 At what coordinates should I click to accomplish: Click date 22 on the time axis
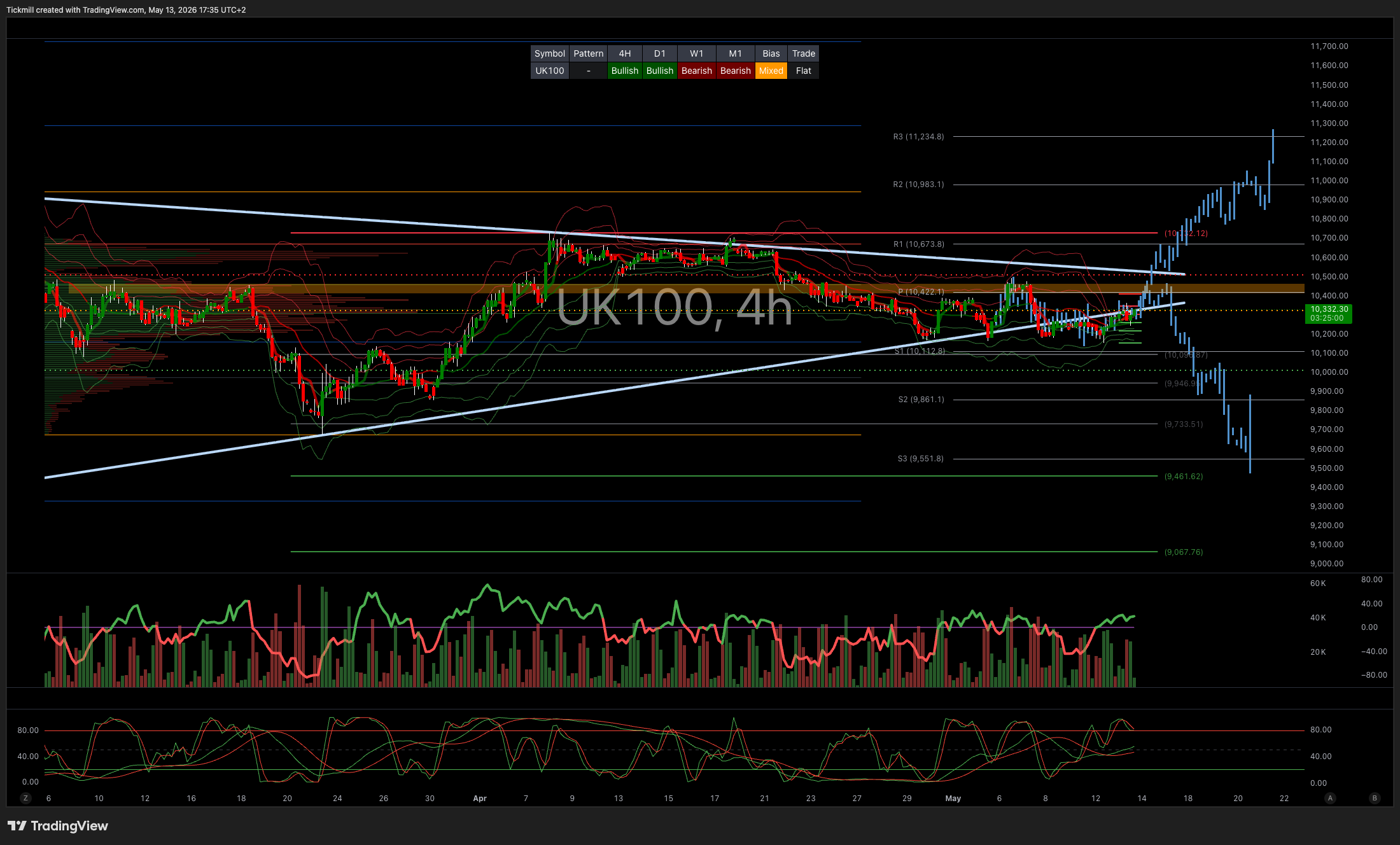tap(1284, 799)
